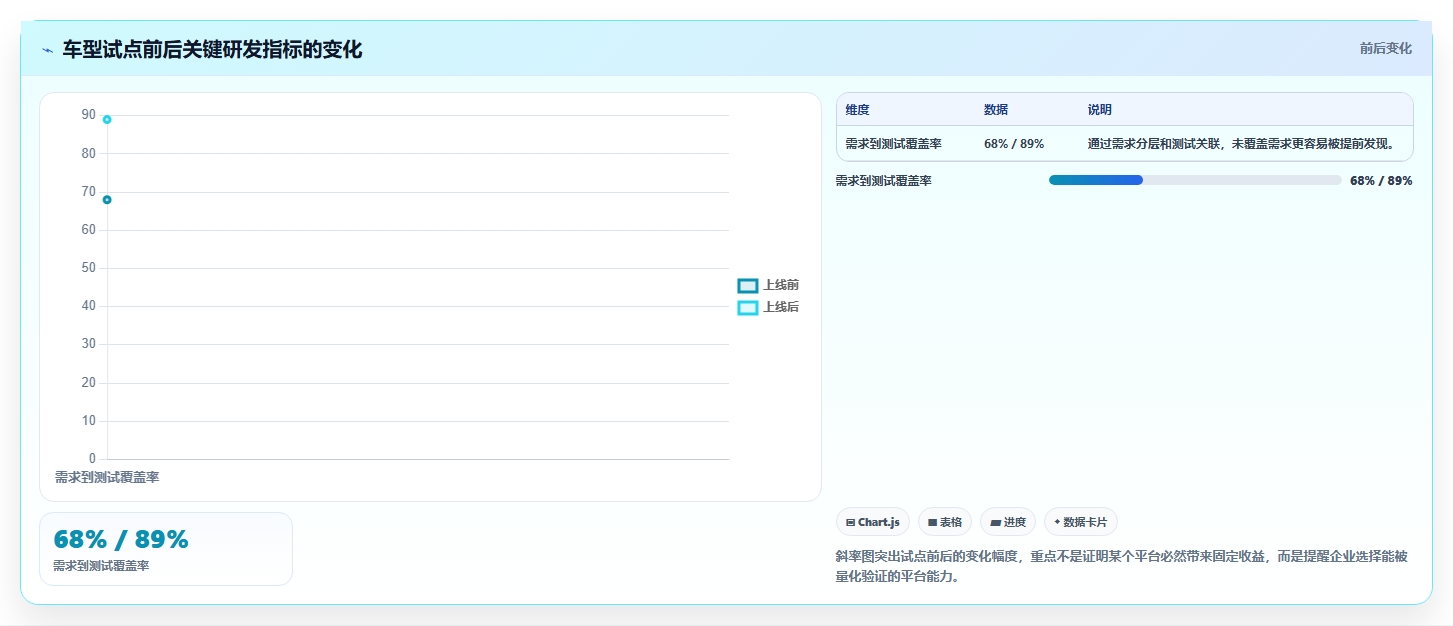Click the 斜率图 description paragraph

(1122, 566)
